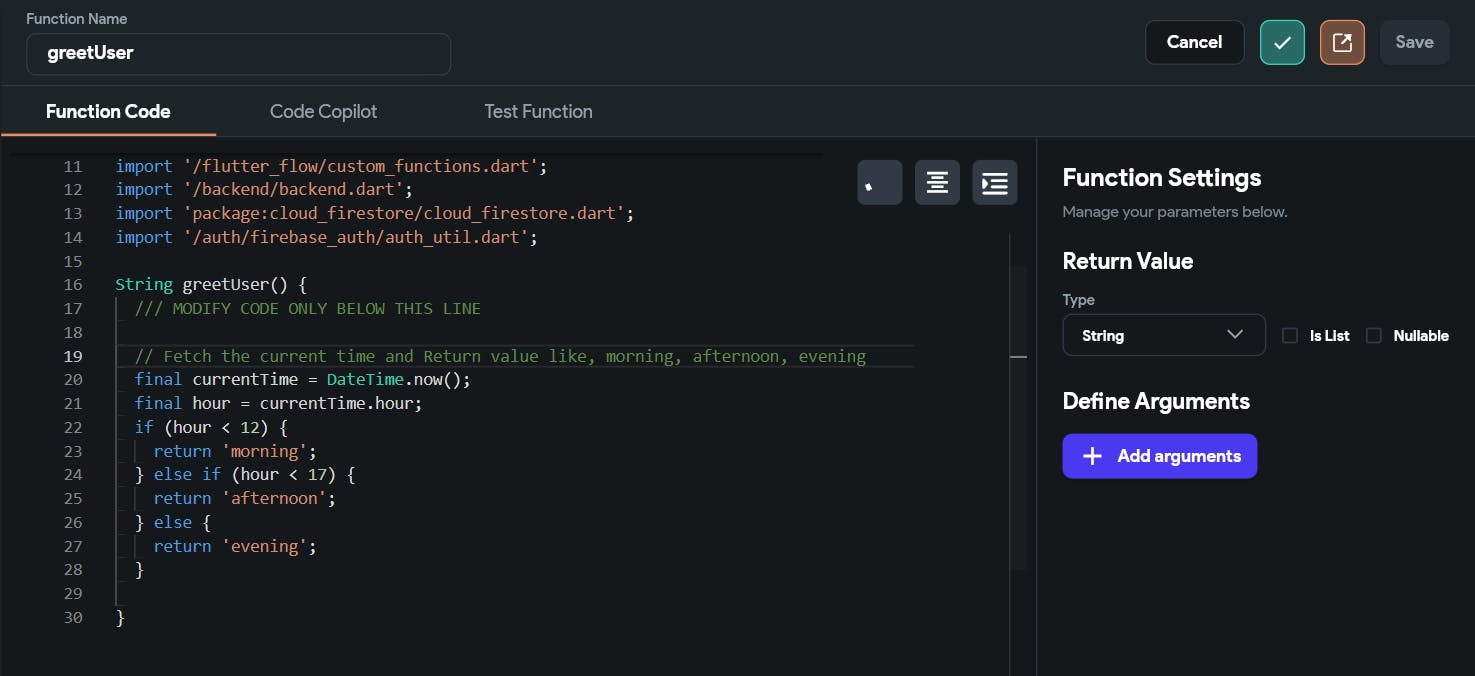Viewport: 1475px width, 676px height.
Task: Click the 'MODIFY CODE ONLY BELOW THIS LINE' comment
Action: pyautogui.click(x=308, y=308)
